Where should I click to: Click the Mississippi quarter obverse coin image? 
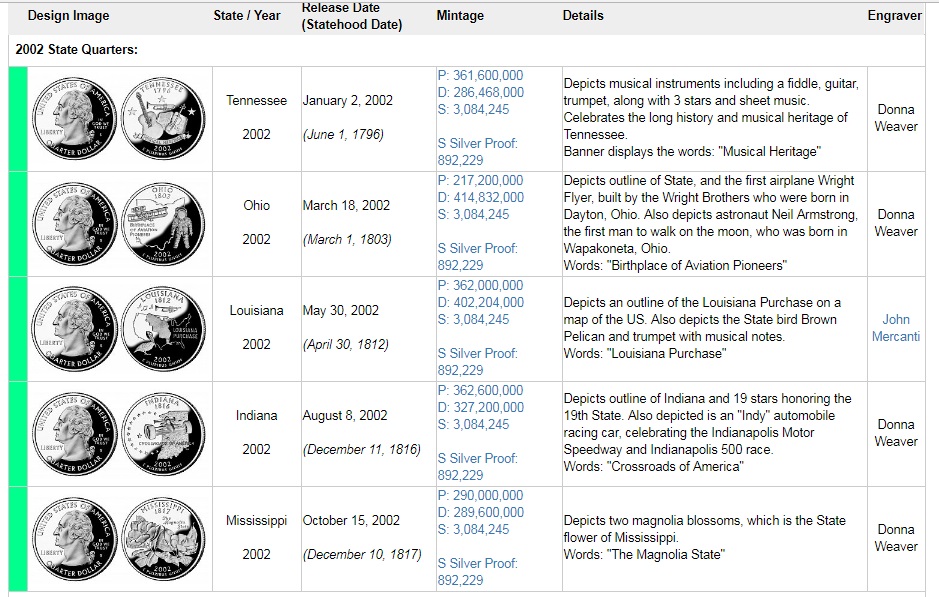[x=74, y=538]
